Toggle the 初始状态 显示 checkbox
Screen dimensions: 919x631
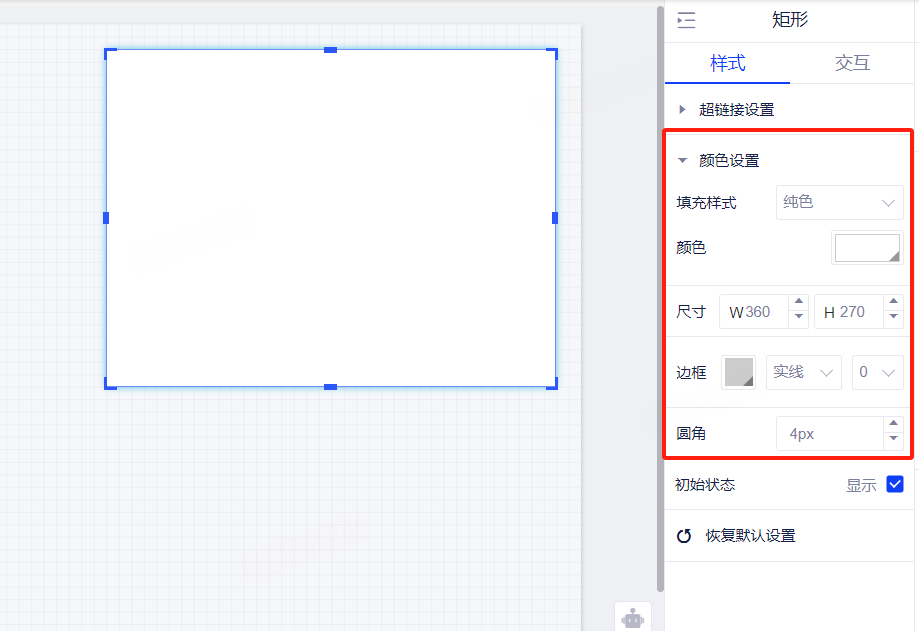(895, 485)
